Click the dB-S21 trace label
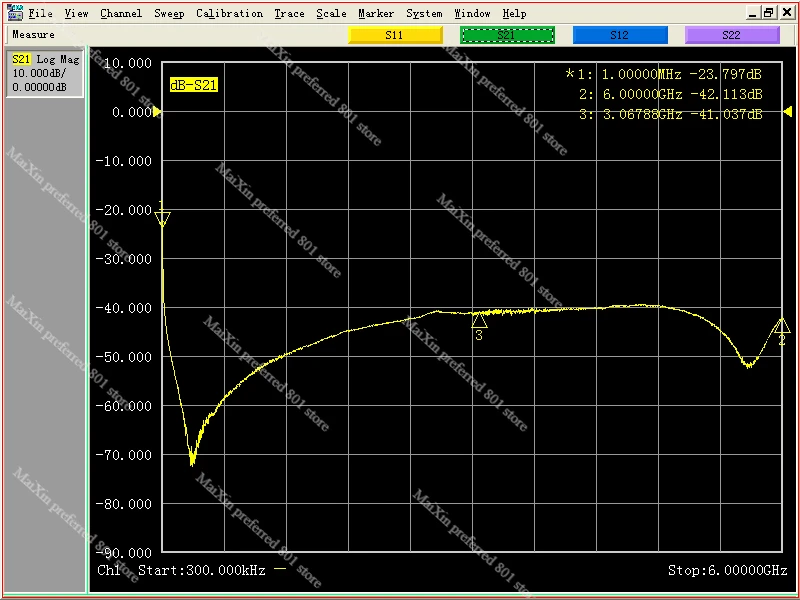800x600 pixels. click(193, 85)
